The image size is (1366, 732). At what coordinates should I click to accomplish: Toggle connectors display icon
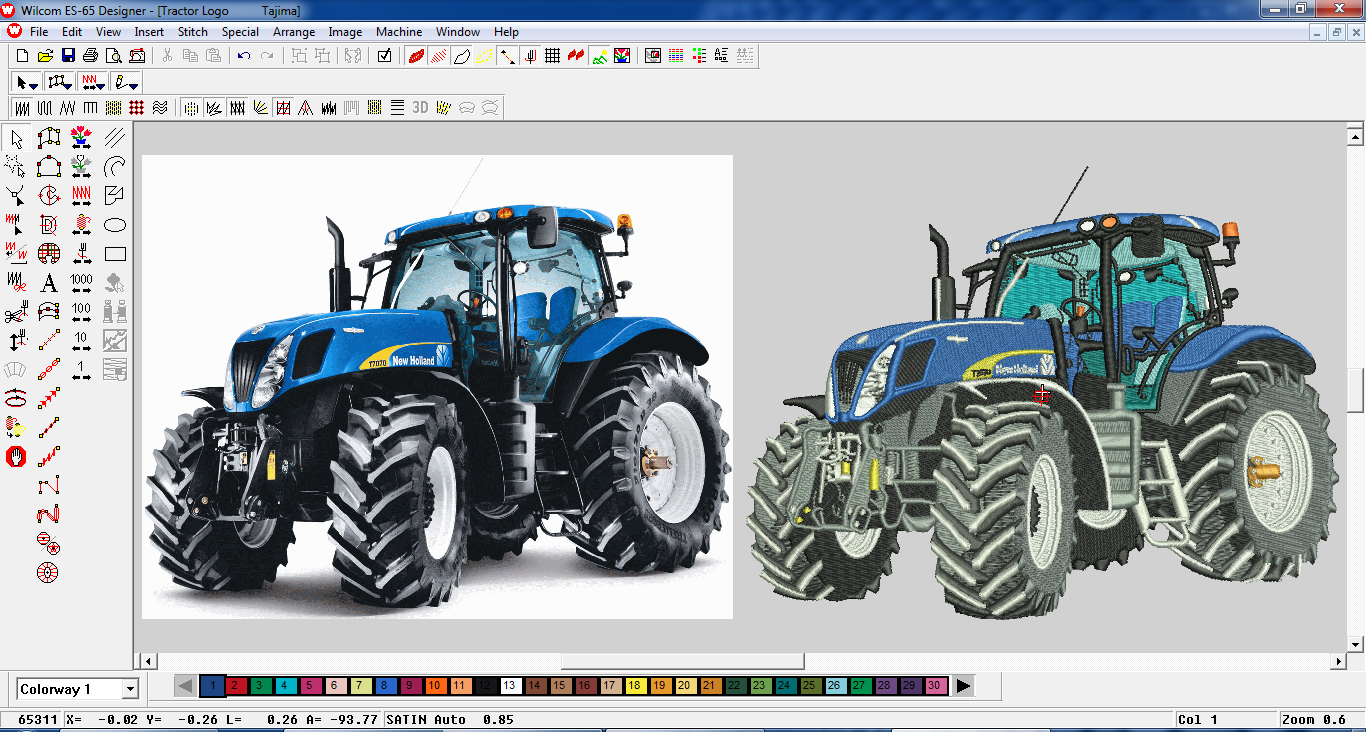pyautogui.click(x=507, y=56)
